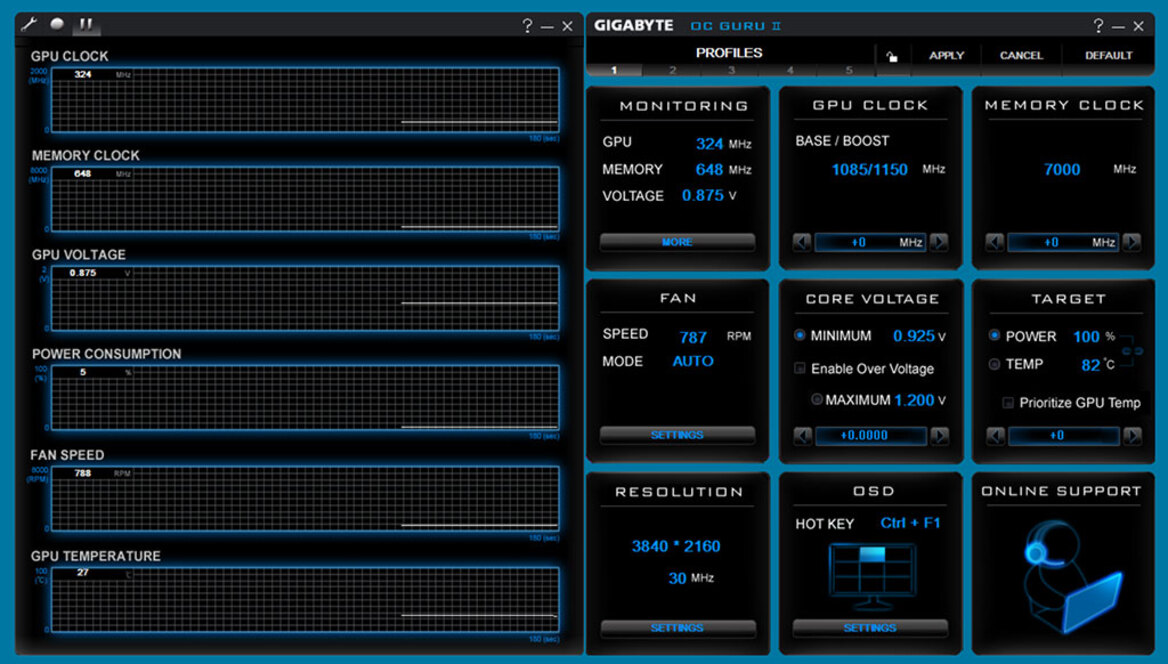Image resolution: width=1168 pixels, height=664 pixels.
Task: Click the MEMORY CLOCK graph area
Action: point(305,199)
